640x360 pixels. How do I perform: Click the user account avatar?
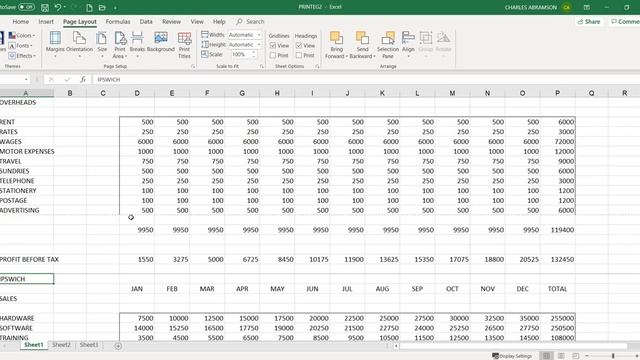566,7
